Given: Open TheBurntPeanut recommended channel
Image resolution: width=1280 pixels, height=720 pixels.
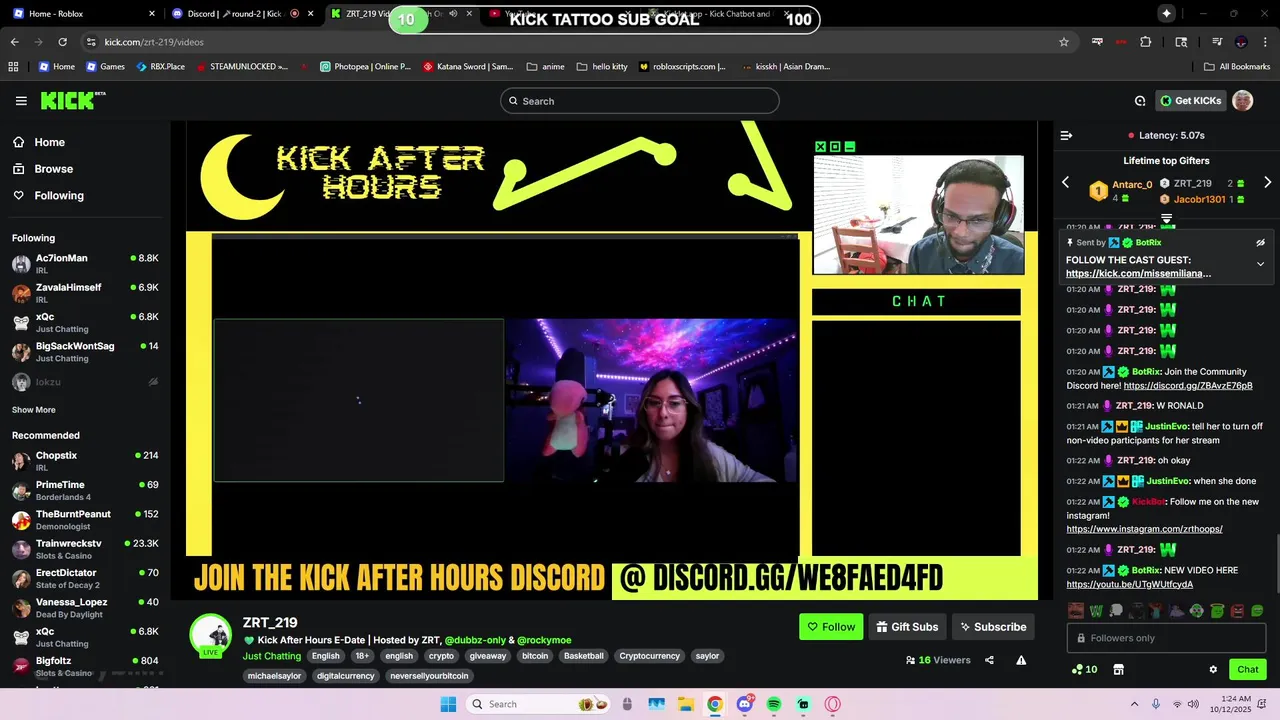Looking at the screenshot, I should coord(85,520).
